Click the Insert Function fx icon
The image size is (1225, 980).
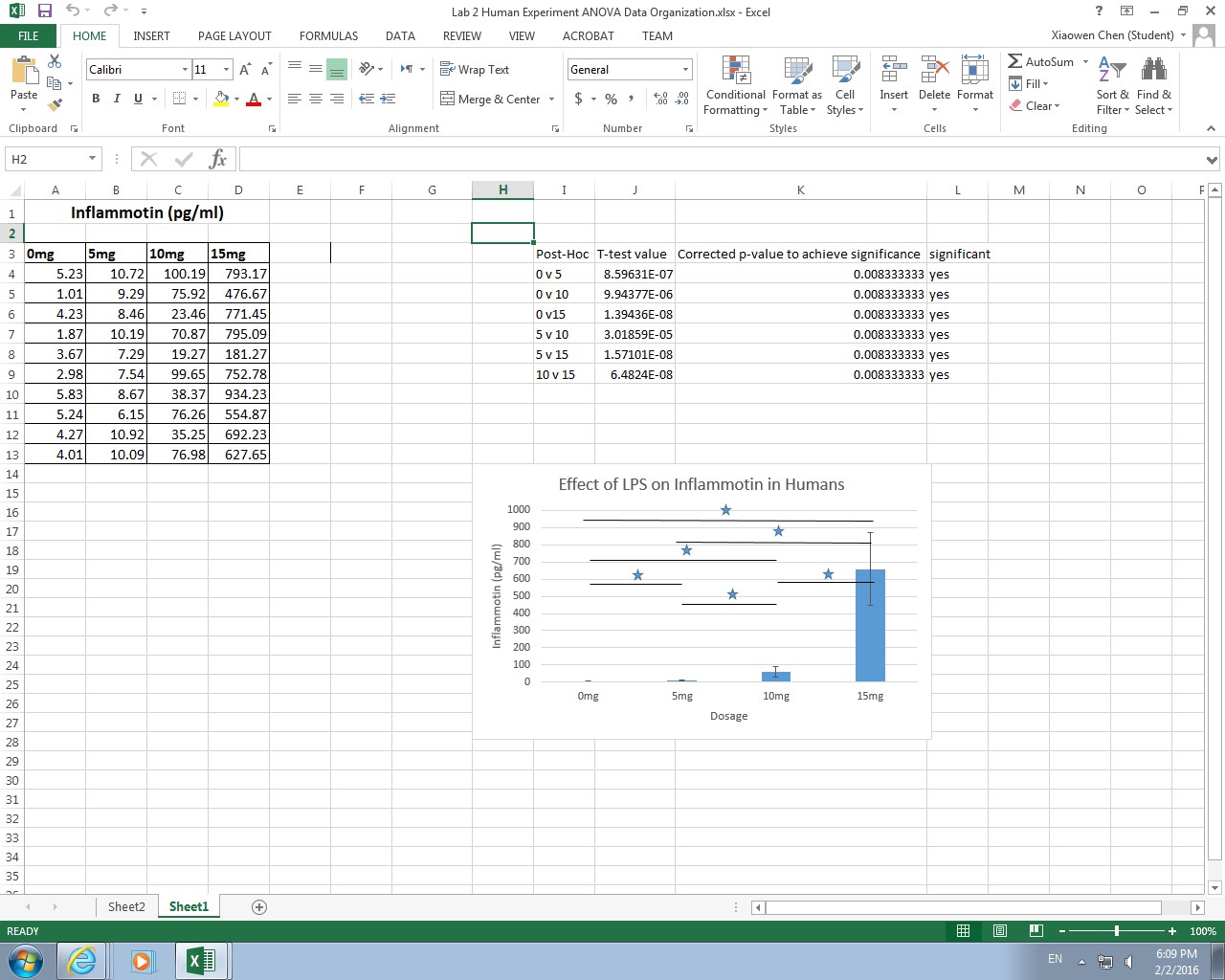(217, 159)
